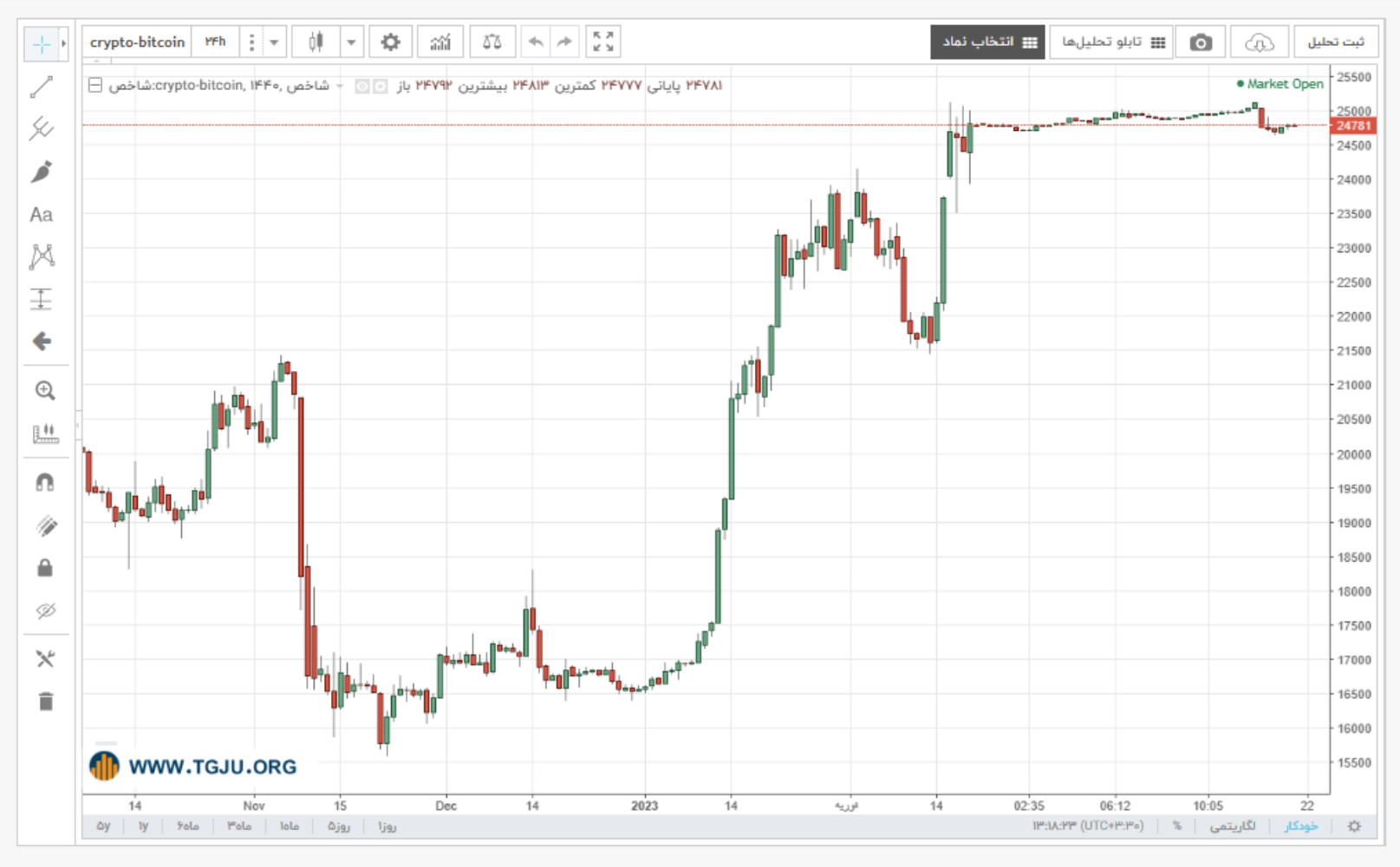The image size is (1400, 867).
Task: Open the crossed-tools object tree icon
Action: click(45, 659)
